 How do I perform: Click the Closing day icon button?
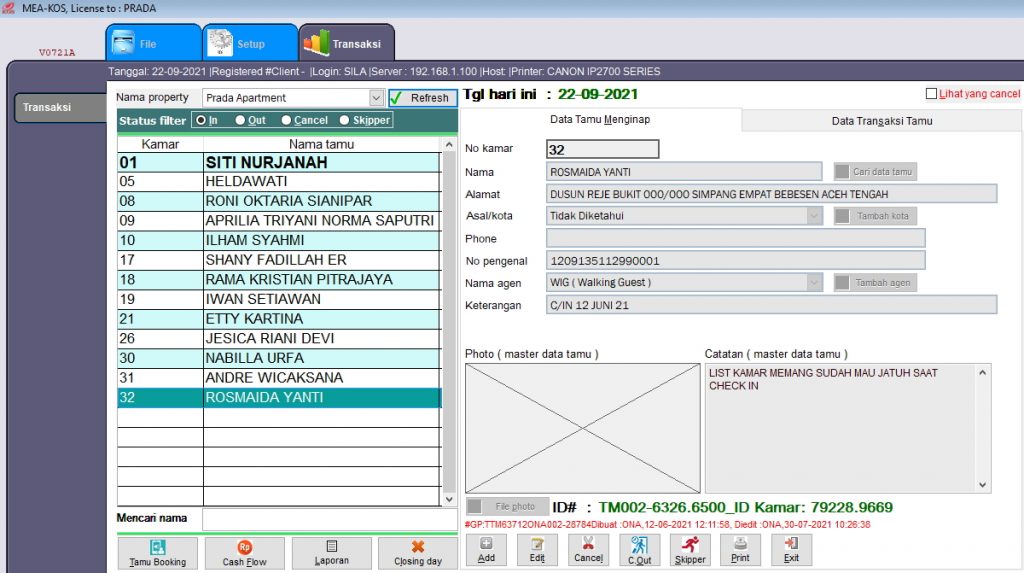[x=417, y=553]
